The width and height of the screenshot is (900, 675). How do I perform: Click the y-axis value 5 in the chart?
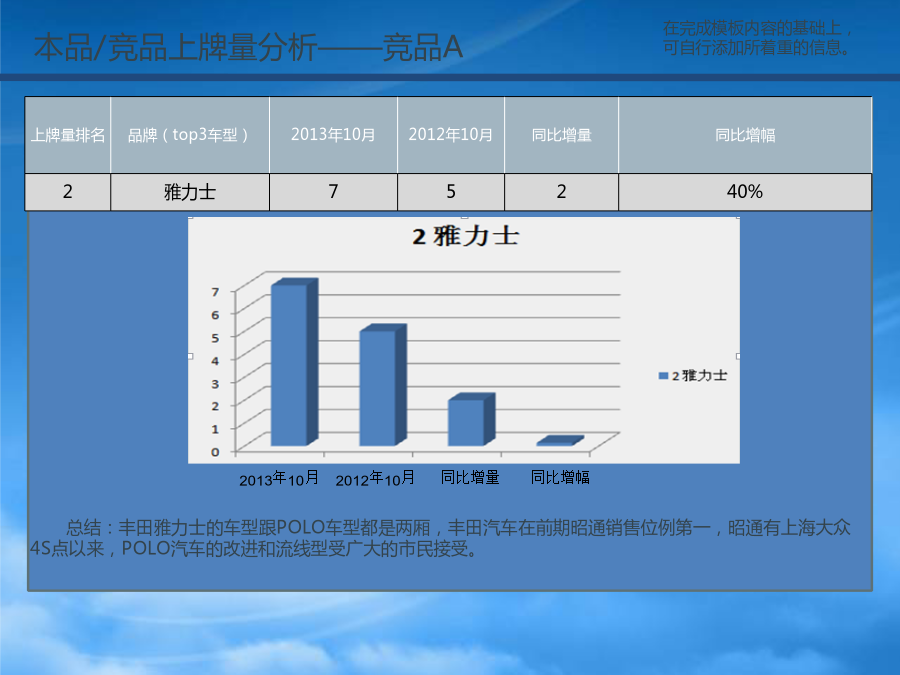coord(215,338)
